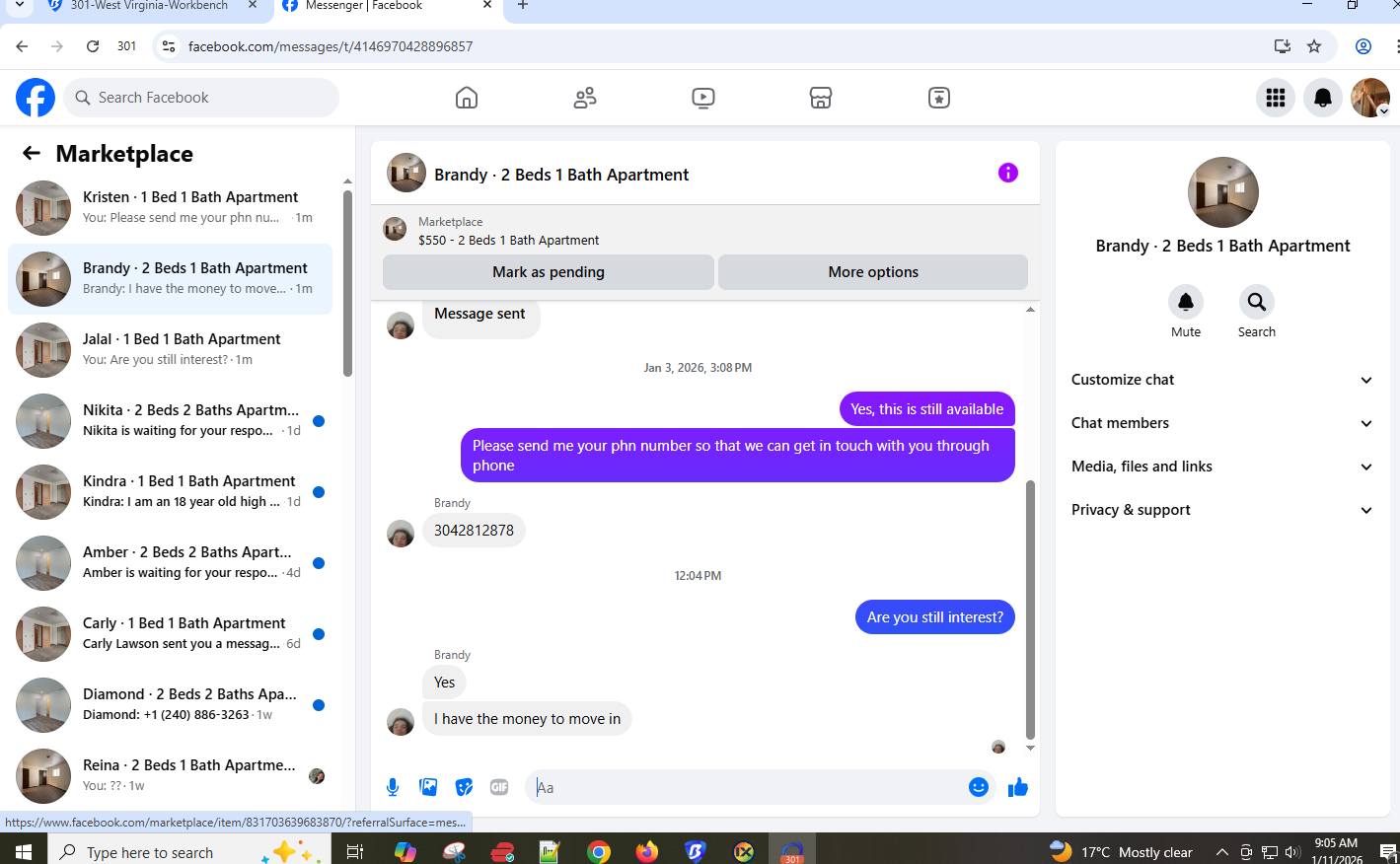Click the More options button

[x=873, y=272]
